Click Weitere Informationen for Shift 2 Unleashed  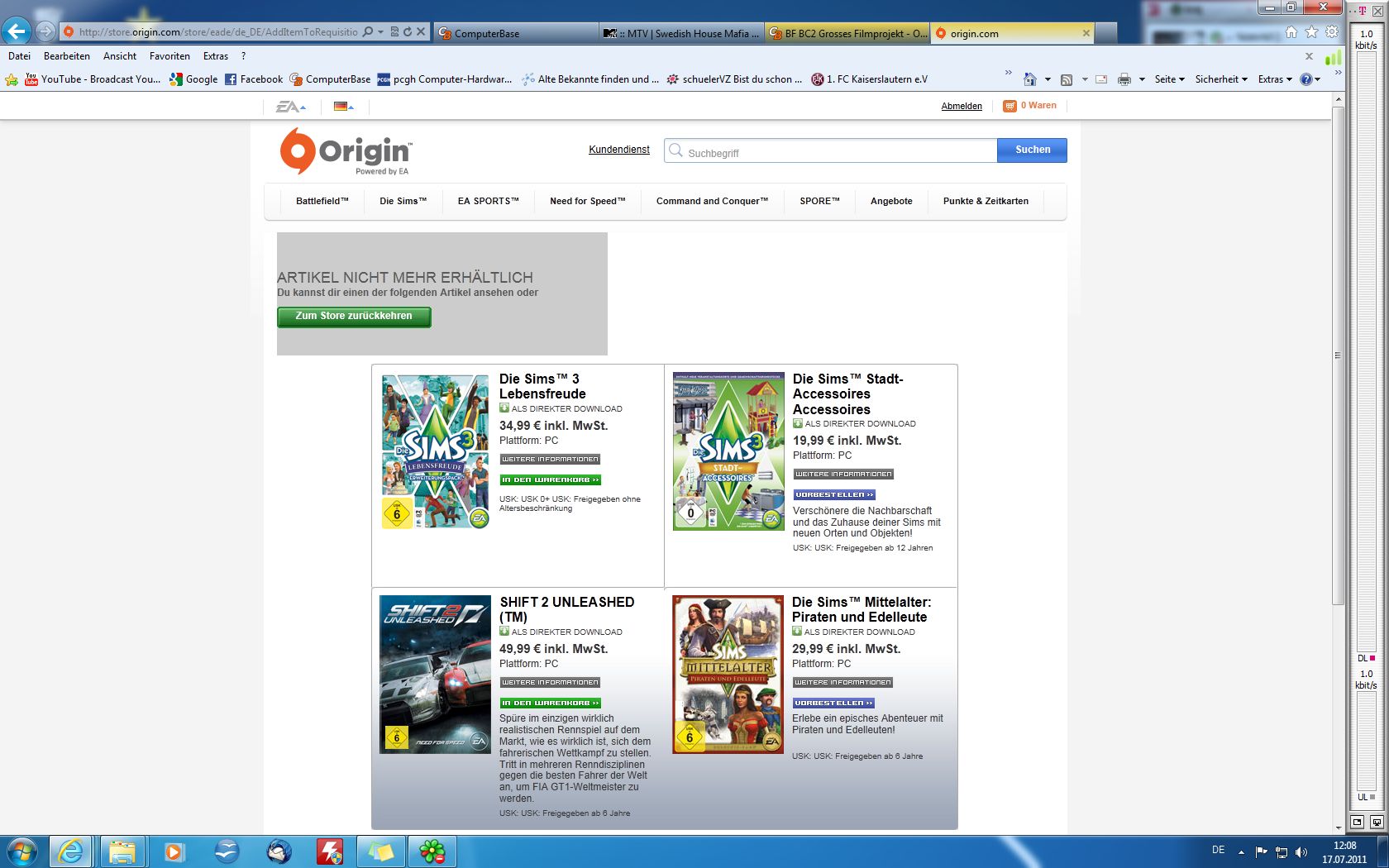click(550, 682)
